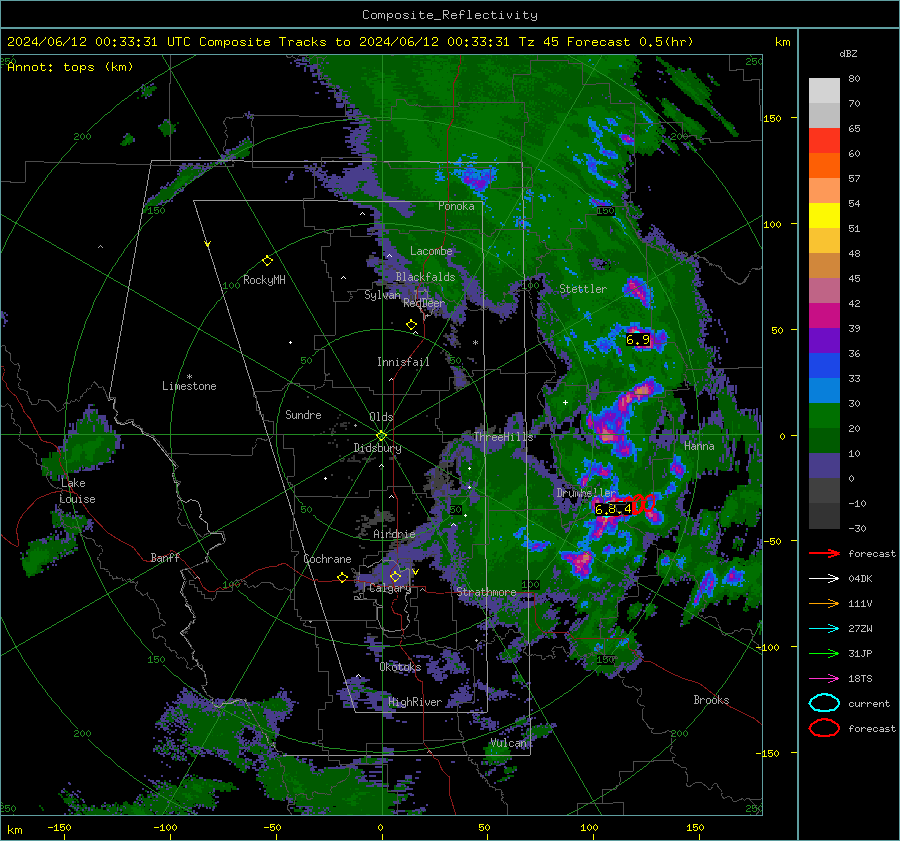Click the red forecast arrow in legend
Screen dimensions: 900x841
click(x=824, y=553)
